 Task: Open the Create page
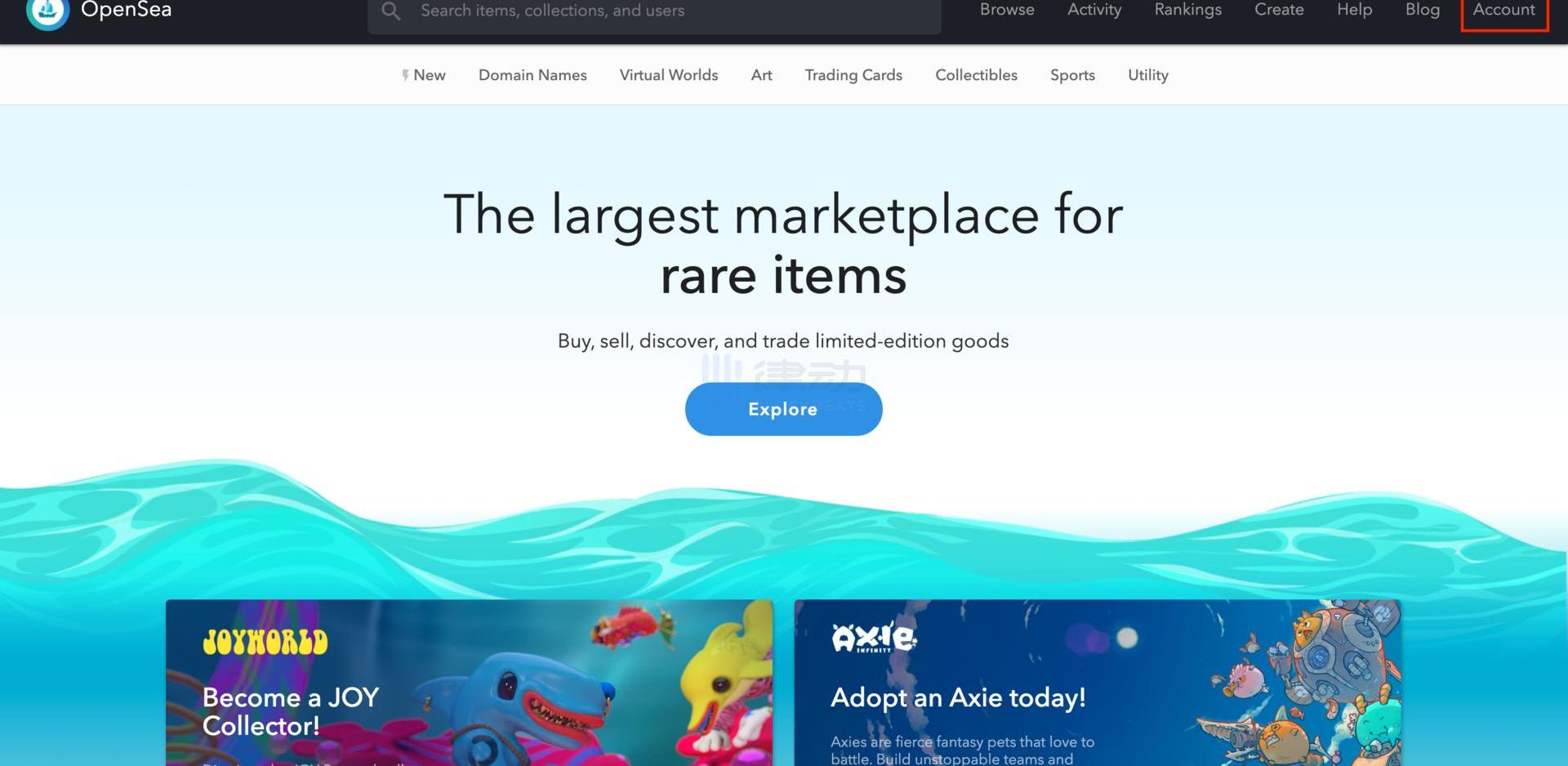[x=1279, y=10]
